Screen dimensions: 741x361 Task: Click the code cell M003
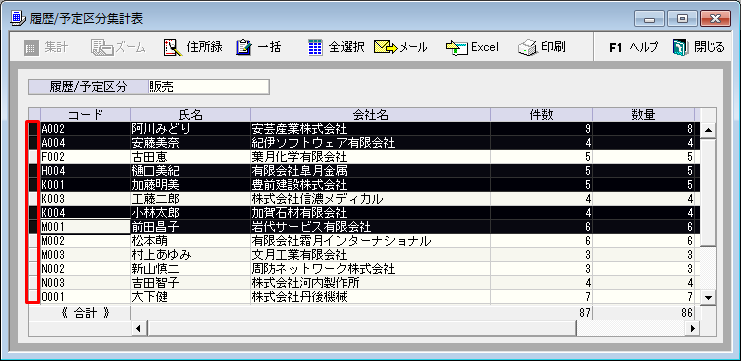tap(86, 255)
